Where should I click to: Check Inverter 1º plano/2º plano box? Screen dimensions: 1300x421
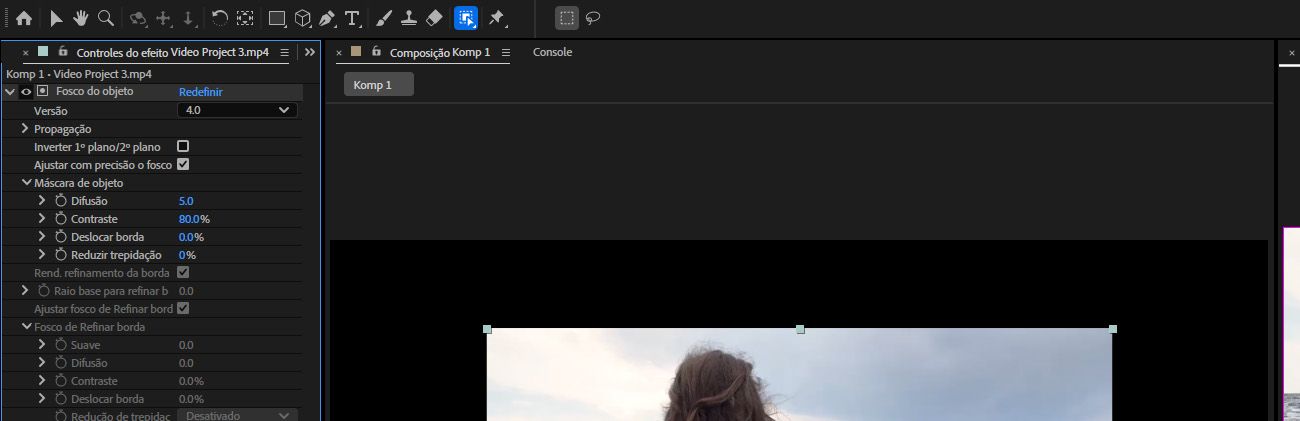[183, 146]
